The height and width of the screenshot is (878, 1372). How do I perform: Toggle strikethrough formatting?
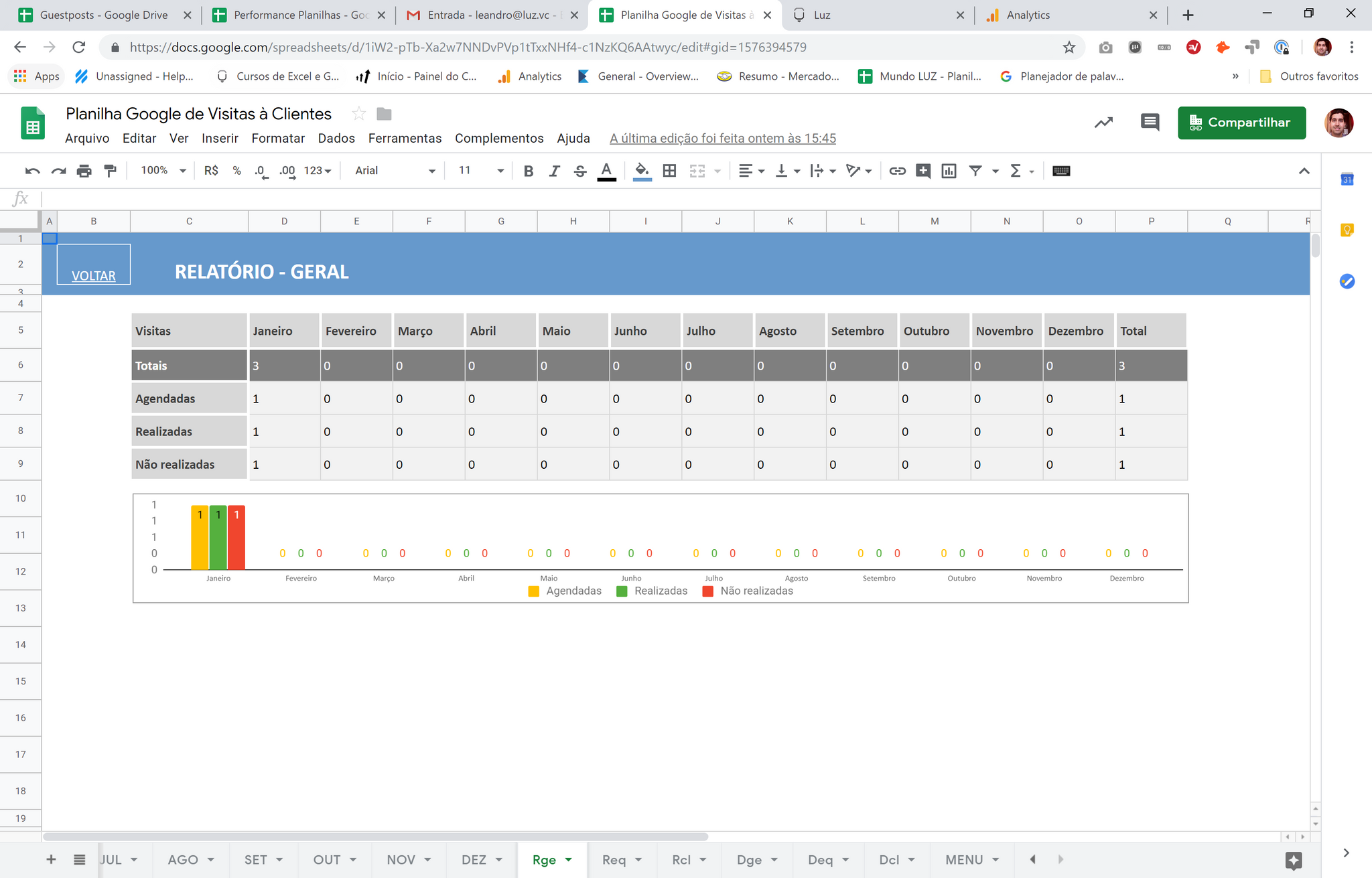pyautogui.click(x=580, y=171)
